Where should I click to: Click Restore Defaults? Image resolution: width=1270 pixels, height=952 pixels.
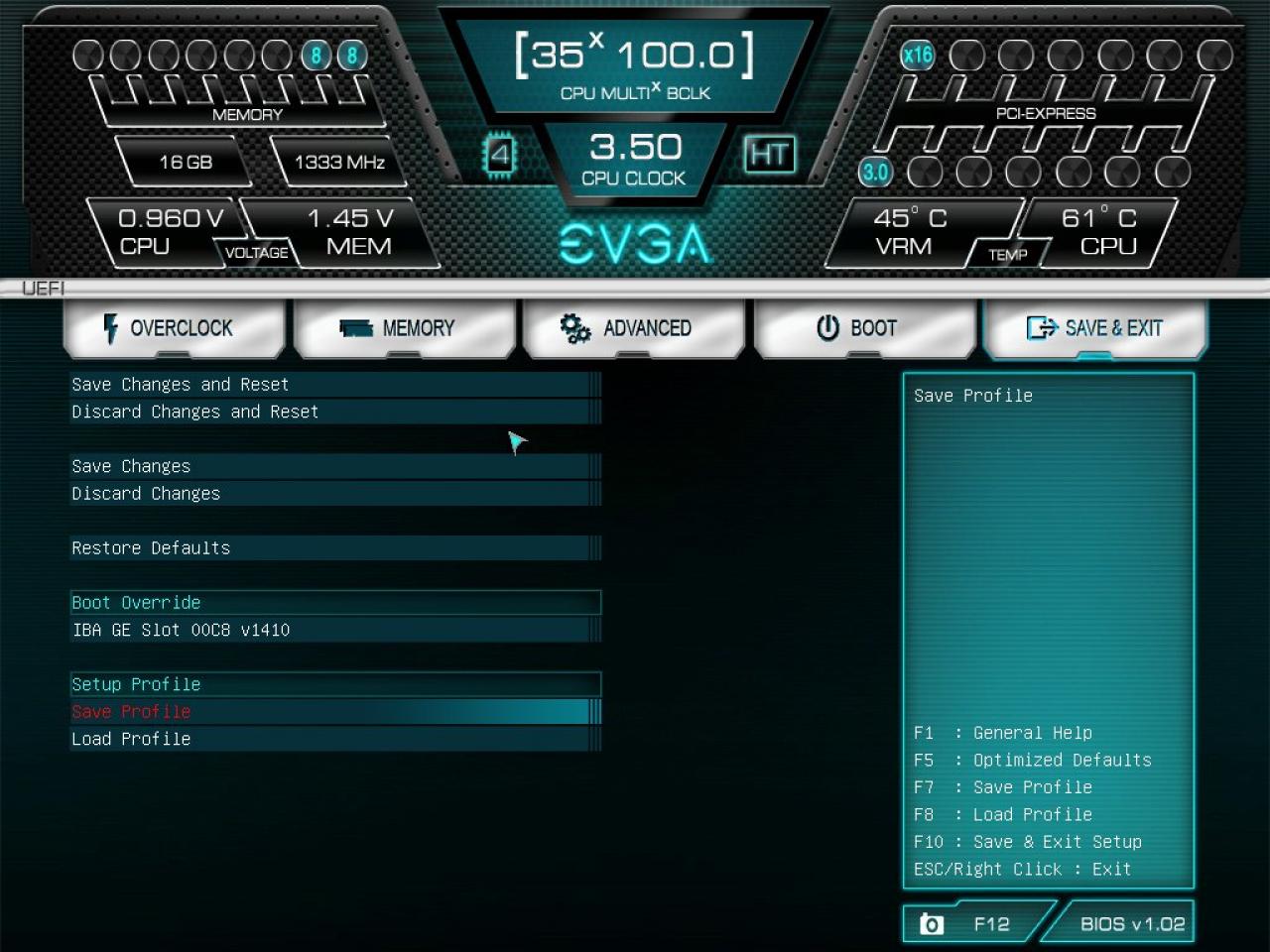pyautogui.click(x=335, y=548)
